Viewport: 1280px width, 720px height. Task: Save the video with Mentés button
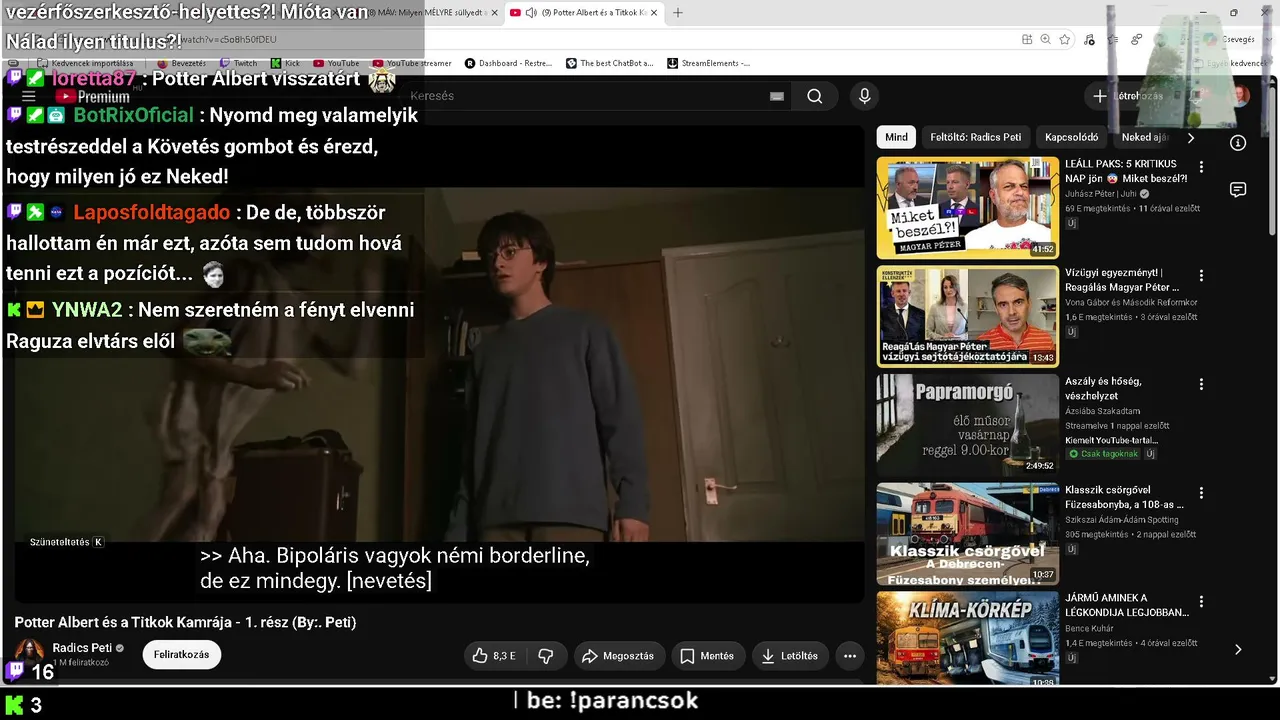(x=707, y=656)
